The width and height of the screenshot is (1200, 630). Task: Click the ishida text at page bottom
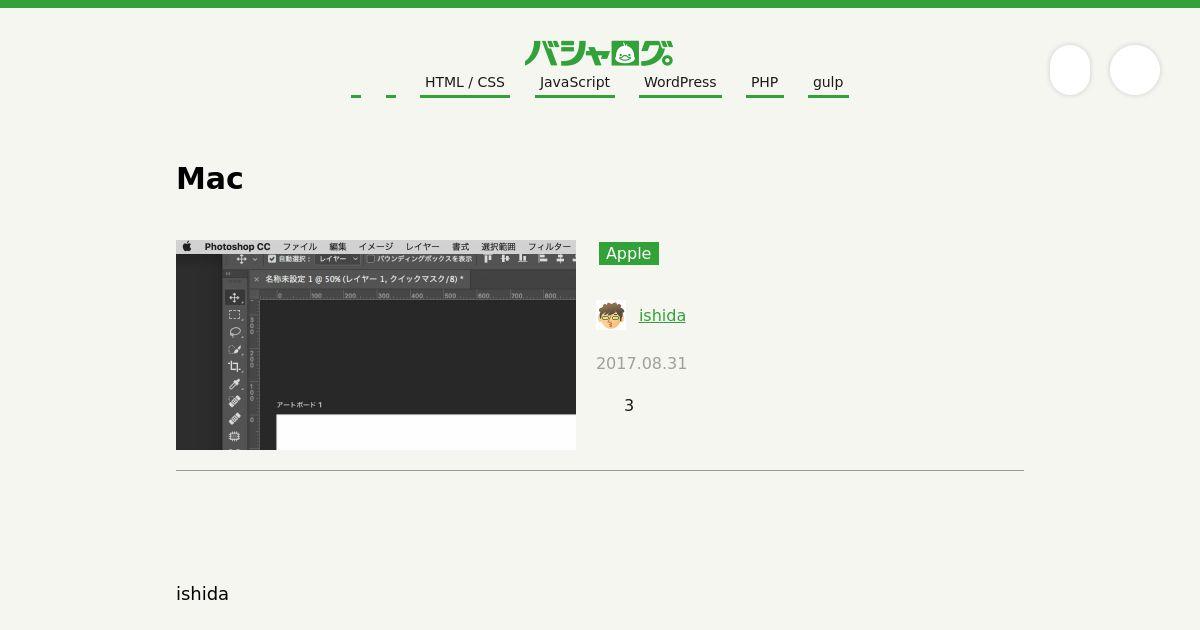tap(202, 594)
